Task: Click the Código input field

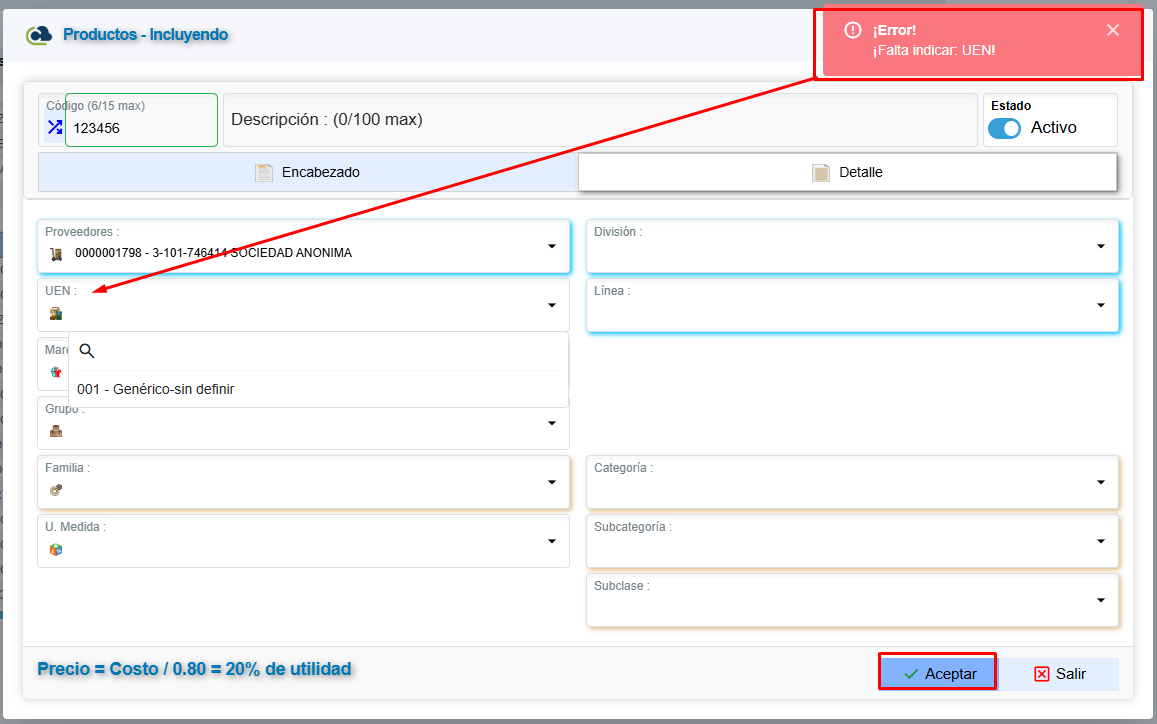Action: click(141, 120)
